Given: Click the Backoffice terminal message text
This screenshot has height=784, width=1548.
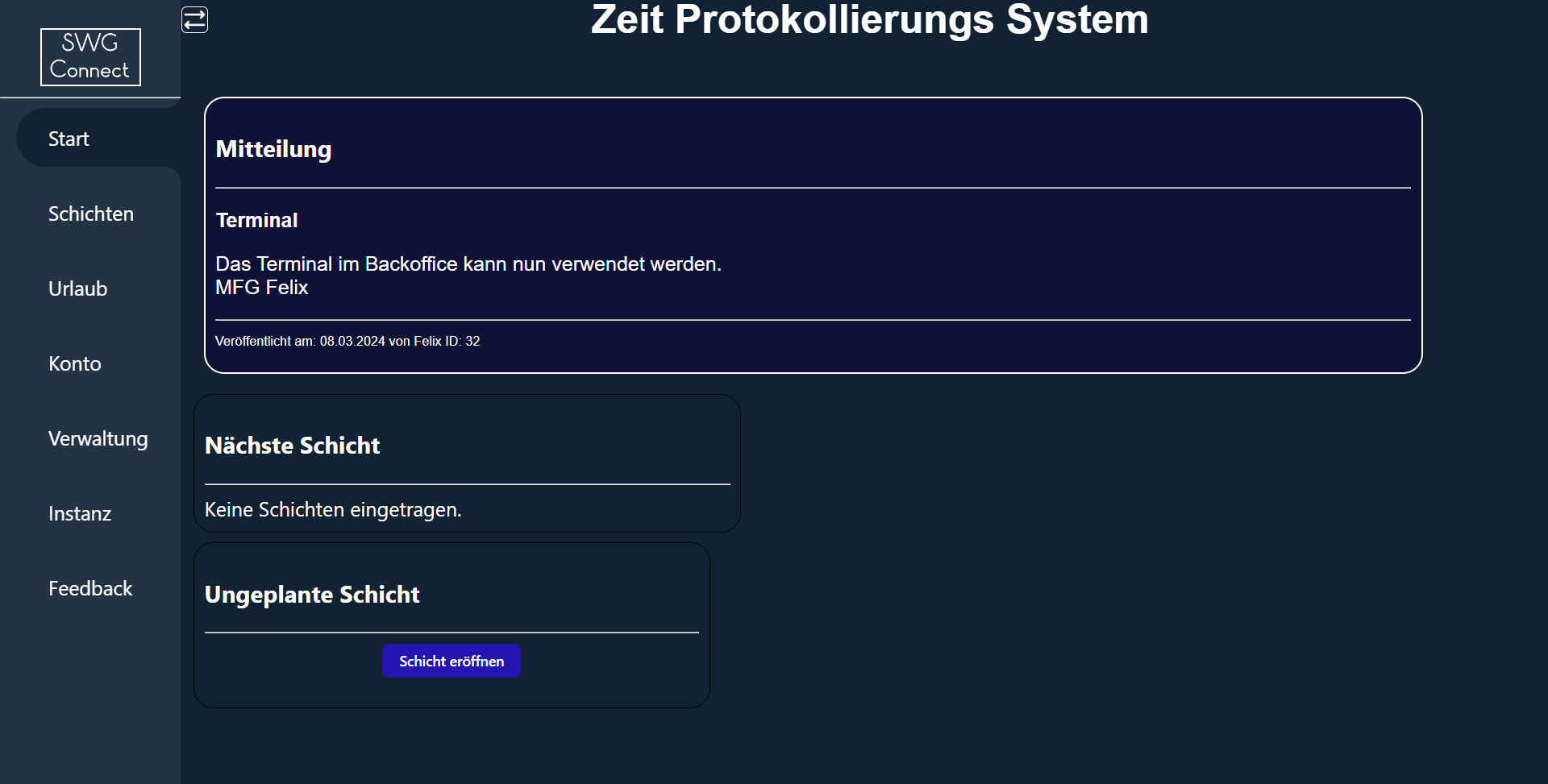Looking at the screenshot, I should click(x=468, y=263).
